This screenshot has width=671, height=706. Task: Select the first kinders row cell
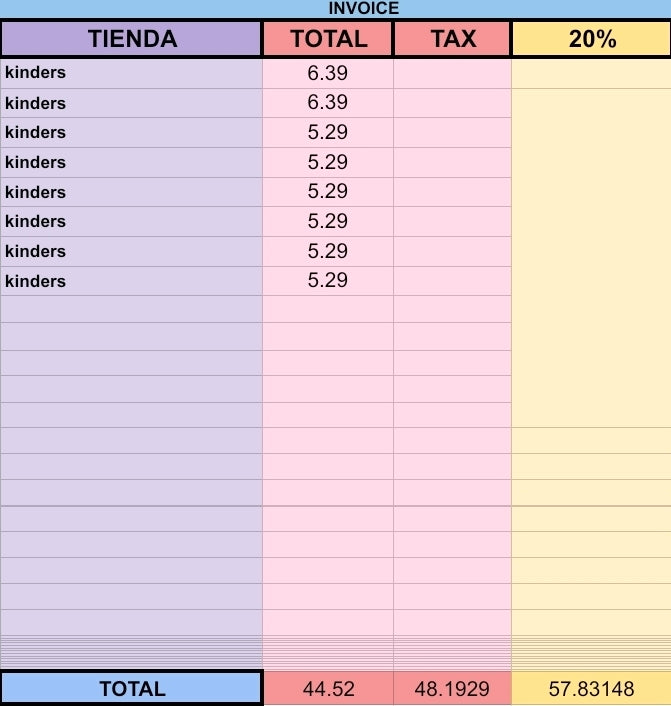[131, 73]
